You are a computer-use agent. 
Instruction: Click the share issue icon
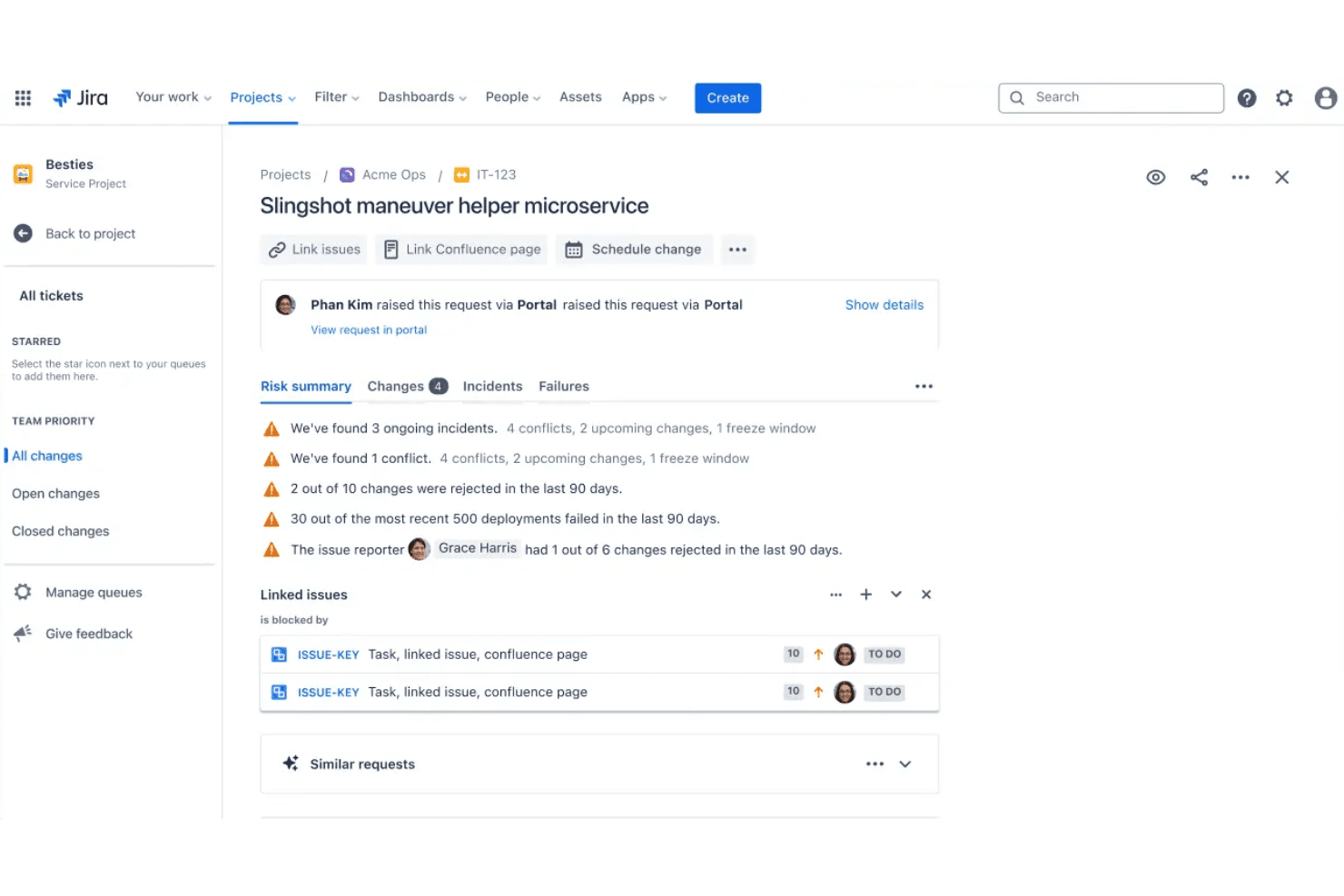tap(1199, 177)
